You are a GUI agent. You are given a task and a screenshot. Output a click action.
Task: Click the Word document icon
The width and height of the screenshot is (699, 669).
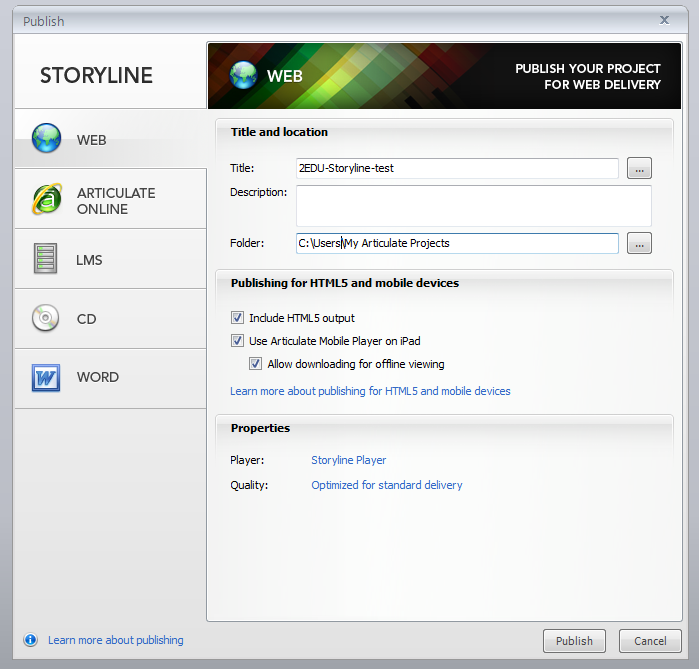46,378
